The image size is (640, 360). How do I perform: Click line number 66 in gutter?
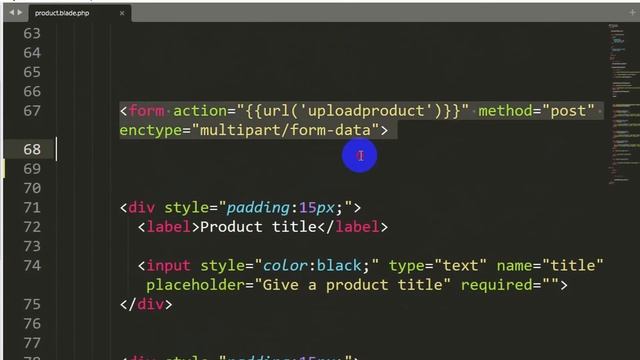32,91
